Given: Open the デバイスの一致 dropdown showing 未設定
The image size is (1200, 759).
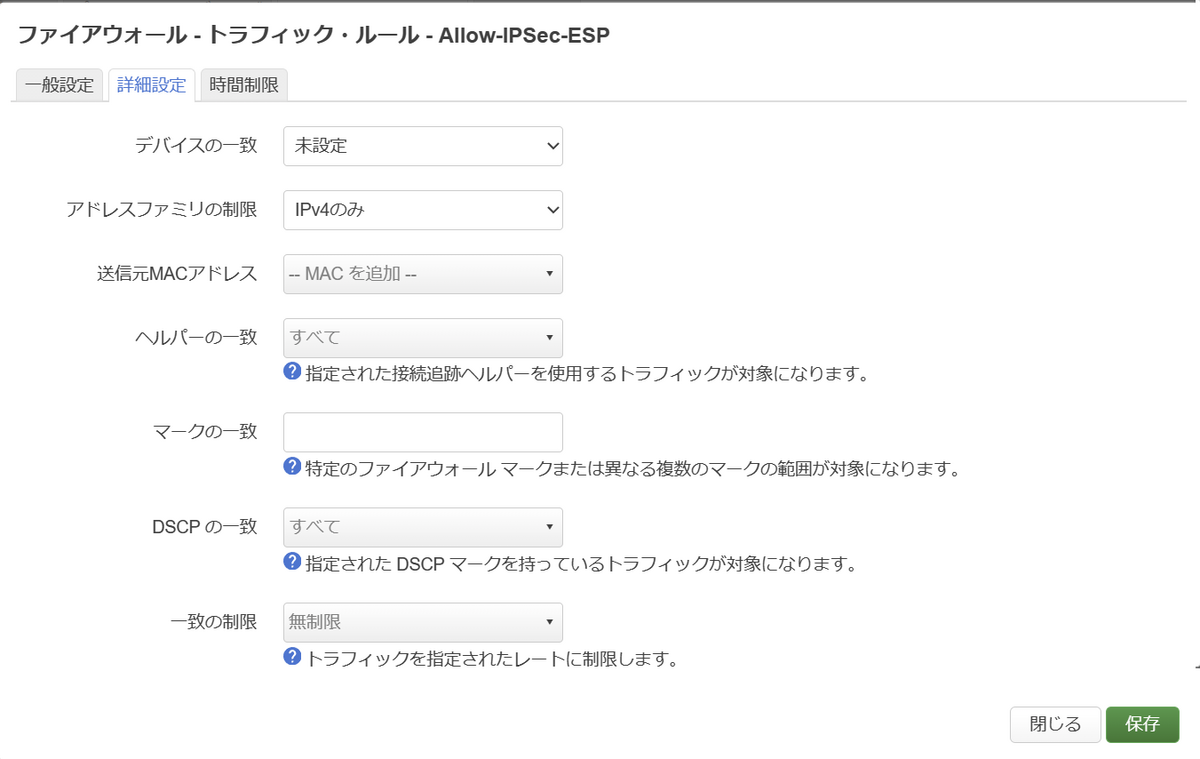Looking at the screenshot, I should click(x=422, y=146).
